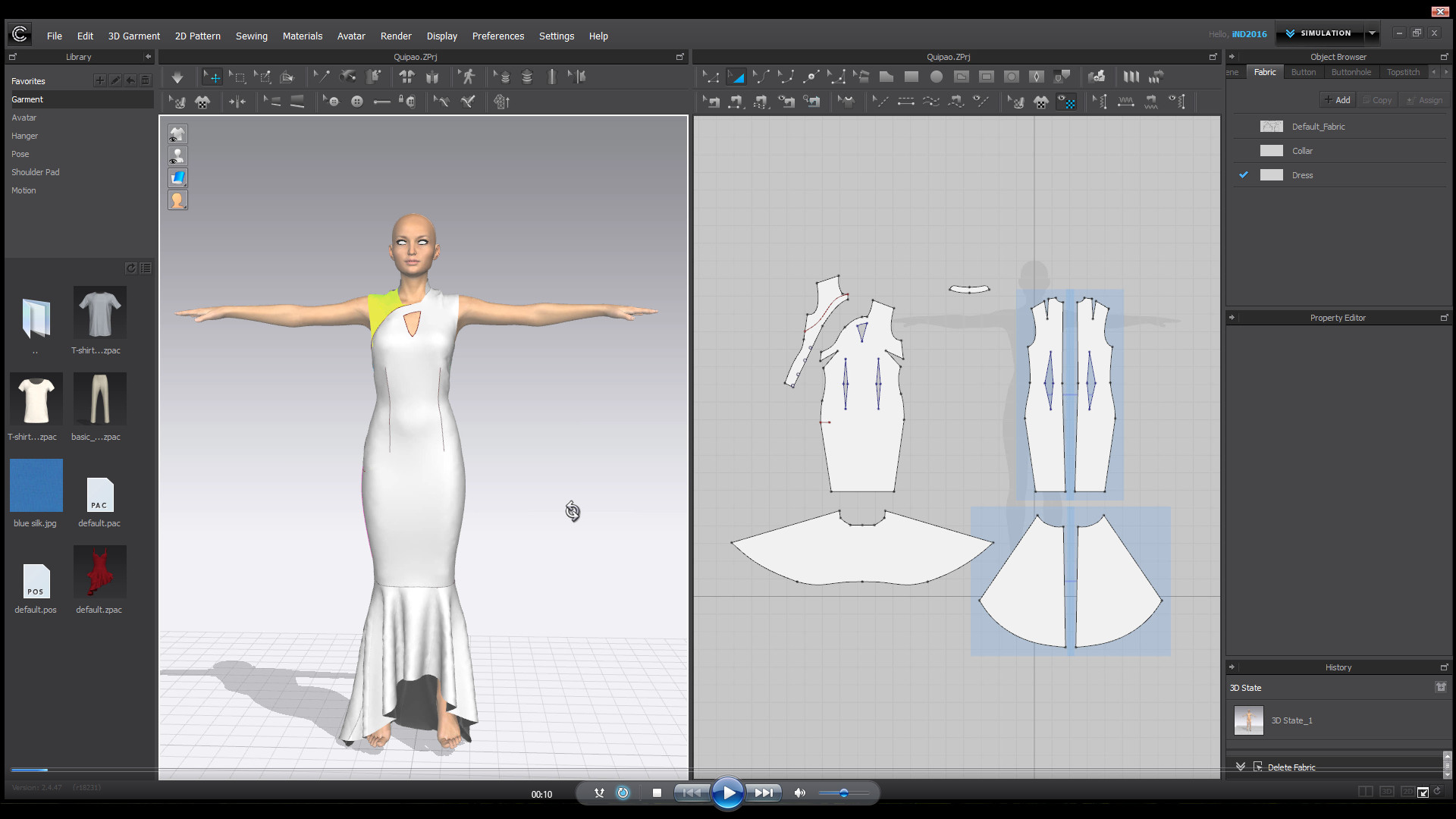Screen dimensions: 1456x819
Task: Click the Simulate down-arrow tool in 3D toolbar
Action: [x=177, y=77]
